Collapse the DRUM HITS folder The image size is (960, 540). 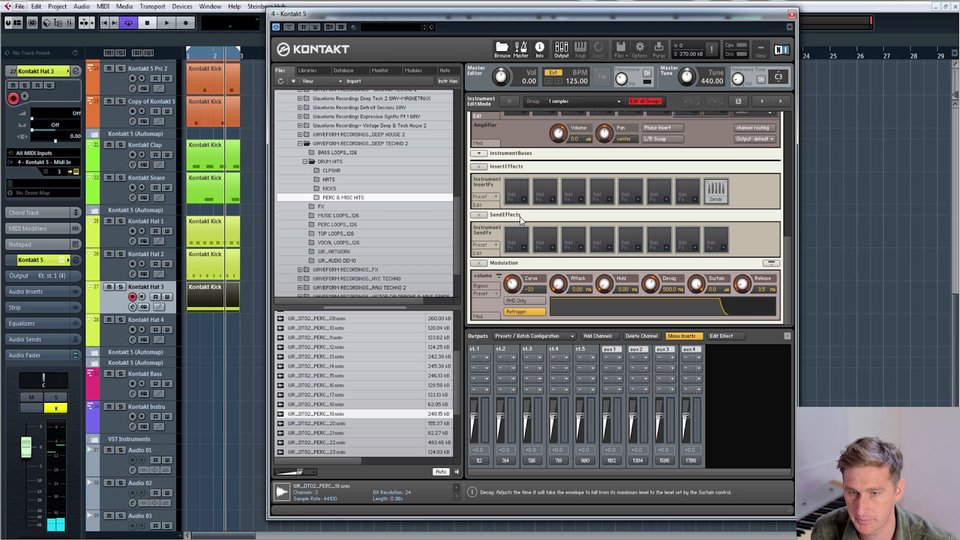[305, 162]
